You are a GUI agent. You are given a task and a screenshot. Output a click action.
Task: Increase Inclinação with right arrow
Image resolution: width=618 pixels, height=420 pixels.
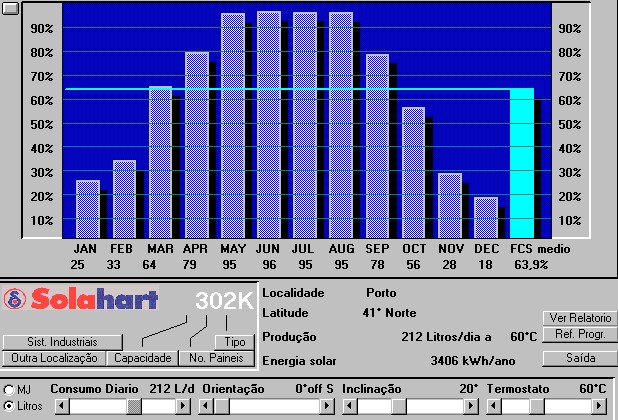[471, 406]
